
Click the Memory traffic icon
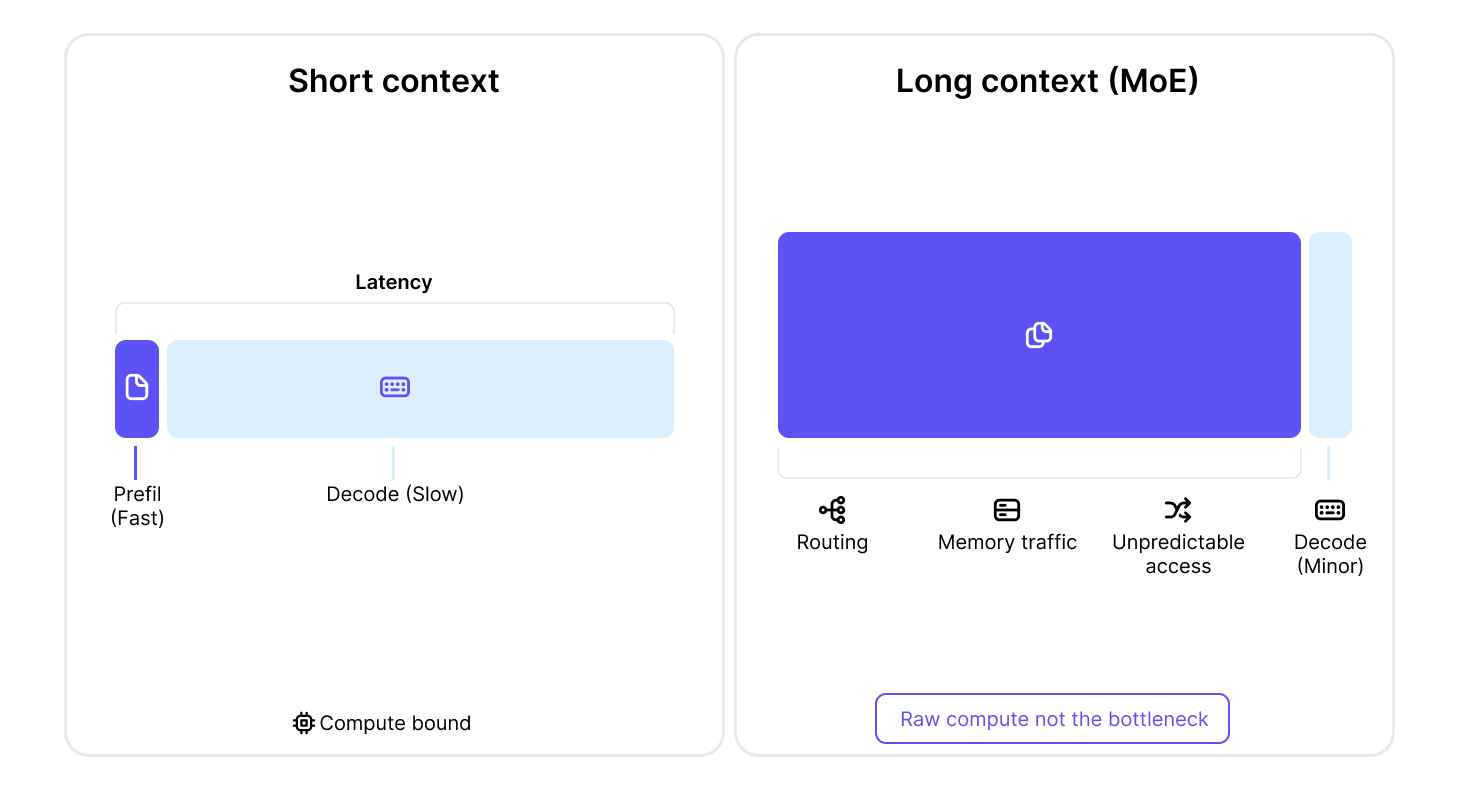coord(1007,510)
